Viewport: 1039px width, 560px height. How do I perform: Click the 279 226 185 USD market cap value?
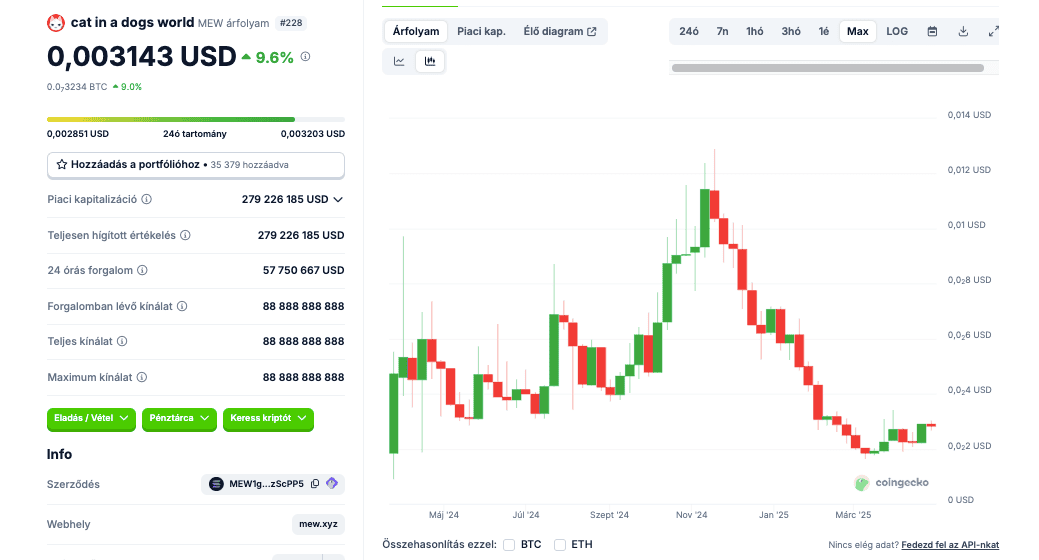pos(285,199)
